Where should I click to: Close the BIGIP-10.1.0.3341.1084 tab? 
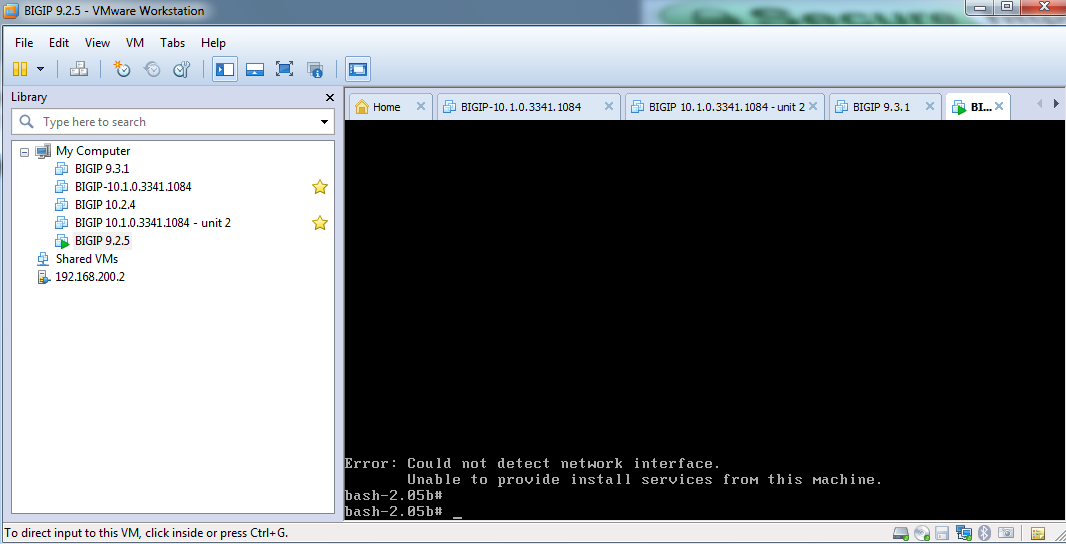(608, 106)
